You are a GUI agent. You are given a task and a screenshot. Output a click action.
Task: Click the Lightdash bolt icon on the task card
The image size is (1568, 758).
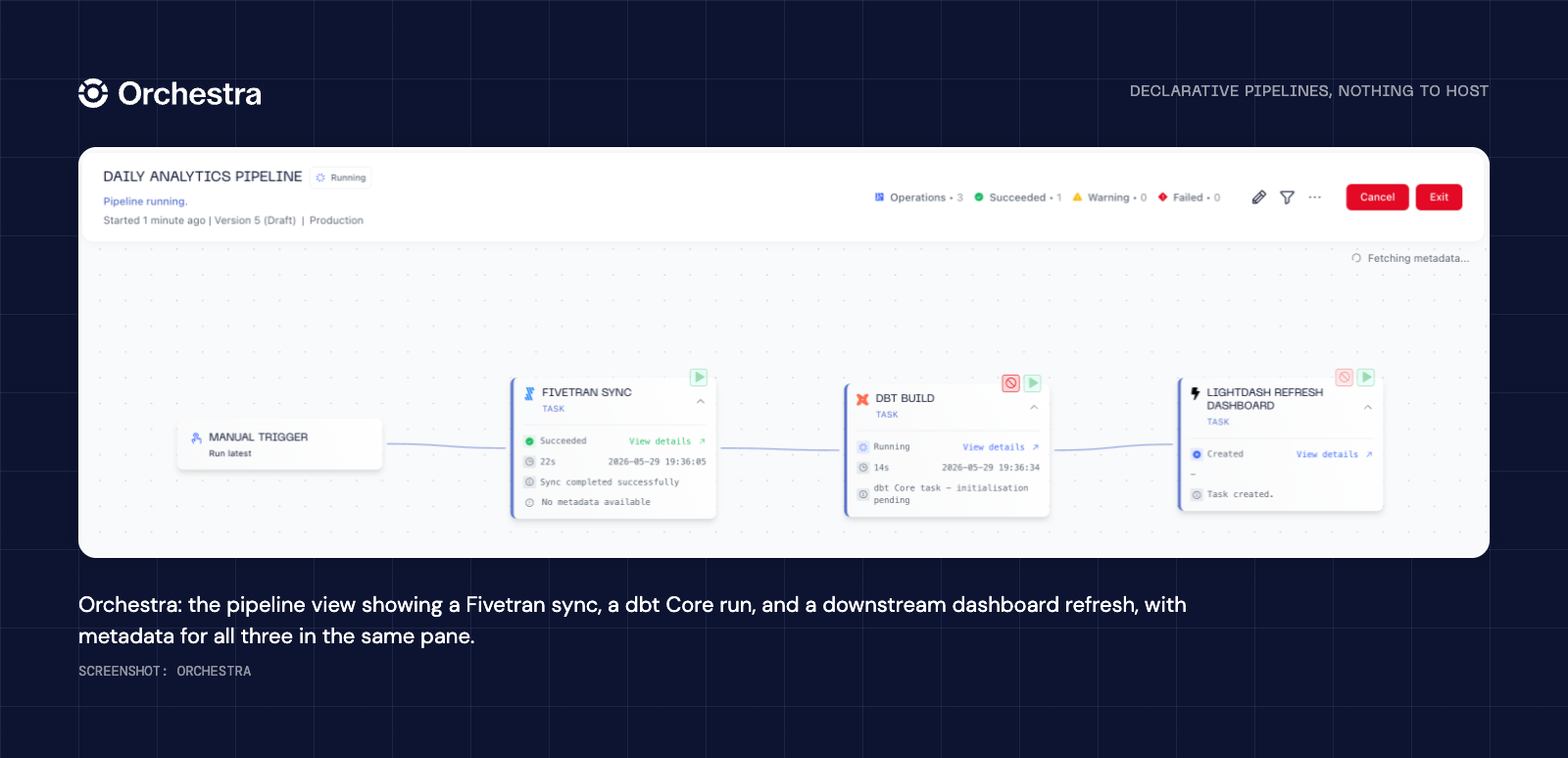tap(1195, 393)
